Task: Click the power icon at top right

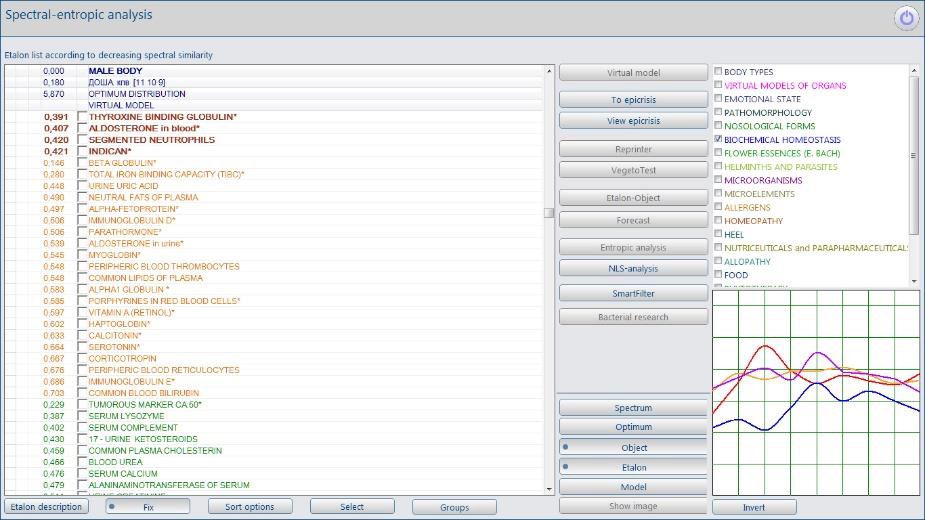Action: [x=906, y=18]
